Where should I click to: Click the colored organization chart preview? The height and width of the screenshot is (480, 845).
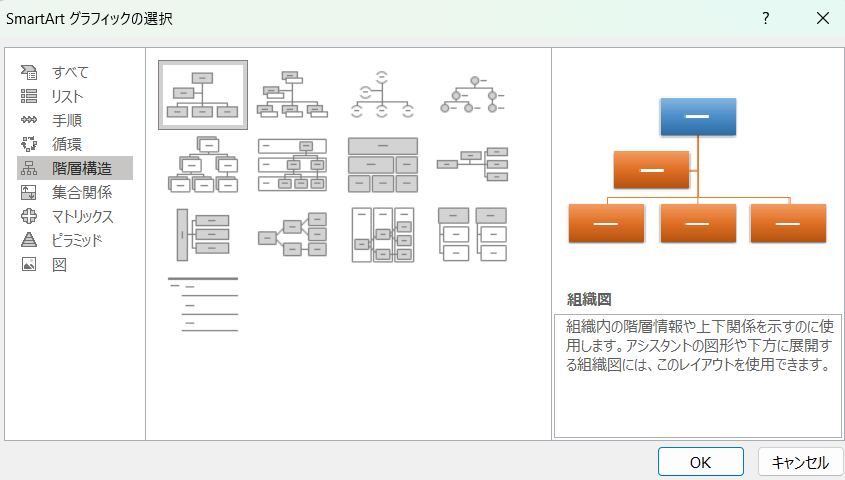click(697, 170)
